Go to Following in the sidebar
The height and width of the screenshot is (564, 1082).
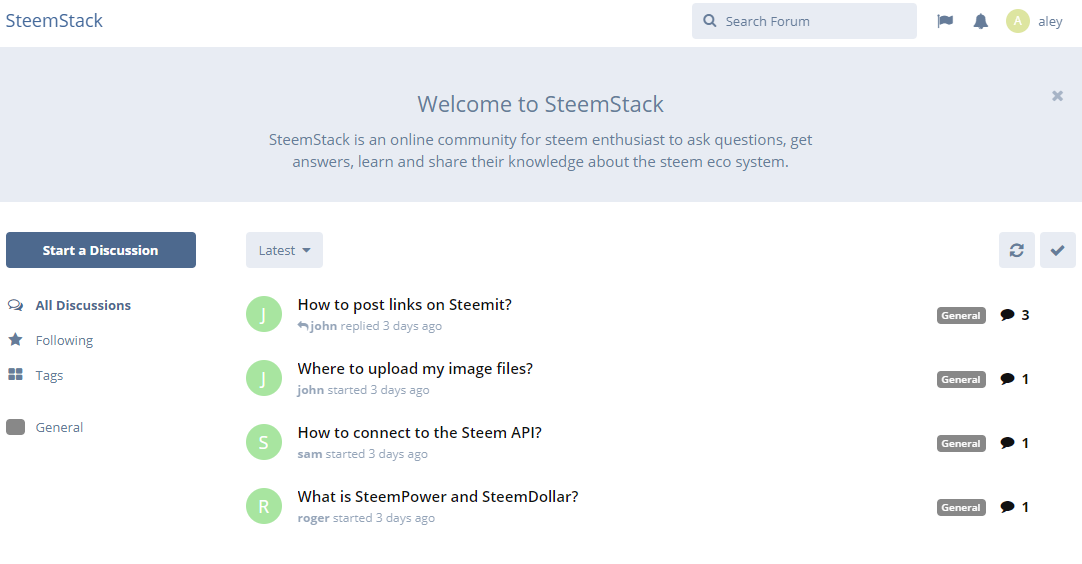(64, 340)
